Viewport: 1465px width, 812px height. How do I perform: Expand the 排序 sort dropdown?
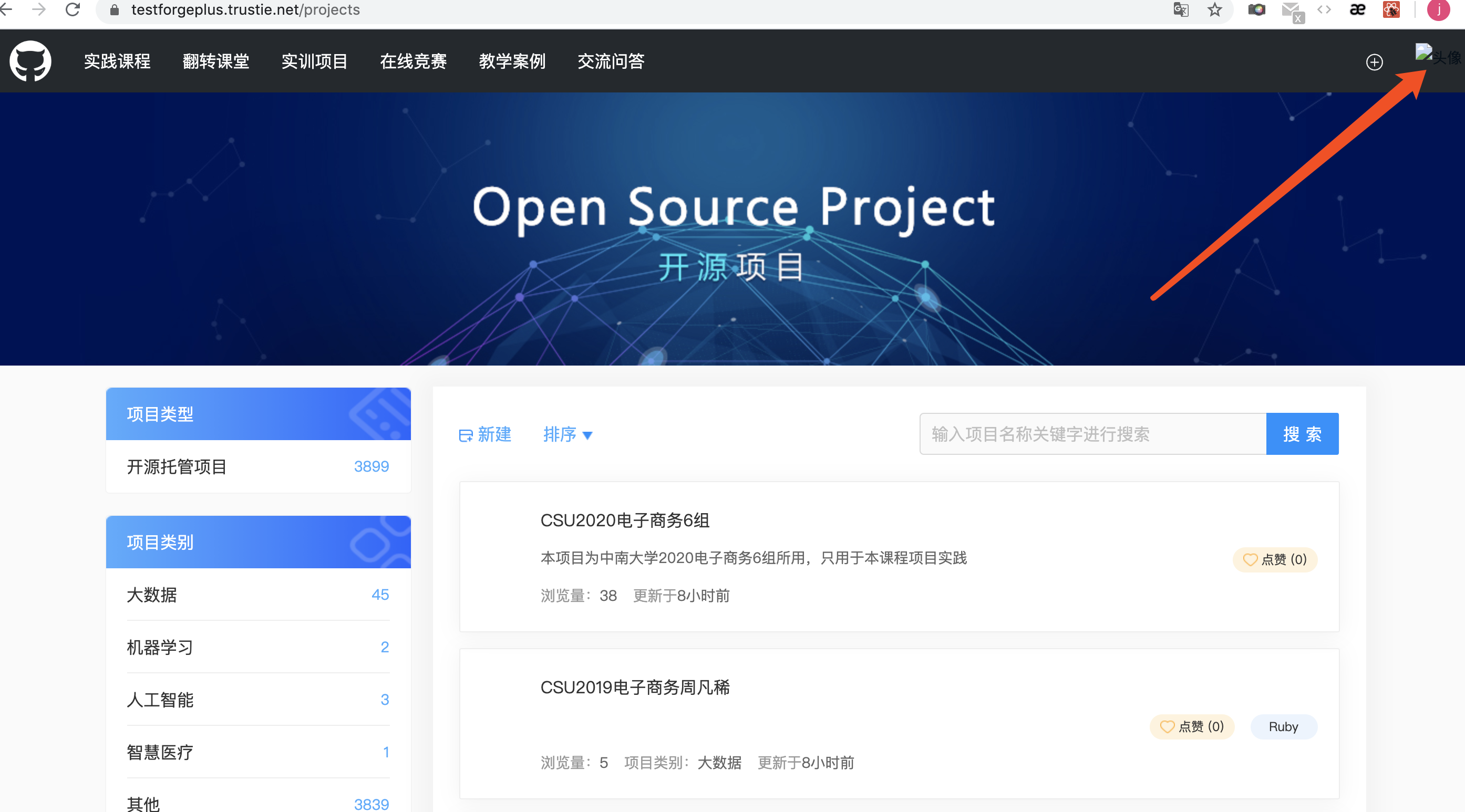[568, 434]
